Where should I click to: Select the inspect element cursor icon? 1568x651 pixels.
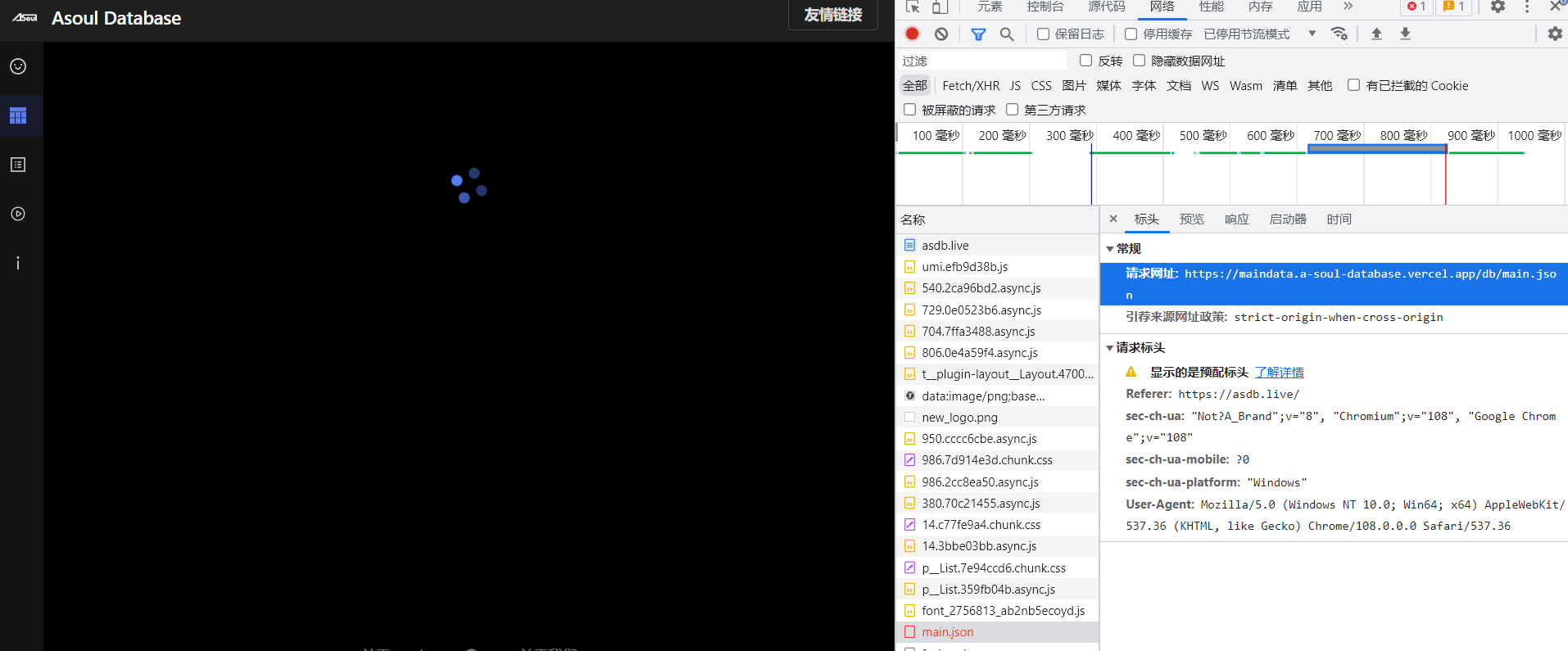(x=913, y=7)
